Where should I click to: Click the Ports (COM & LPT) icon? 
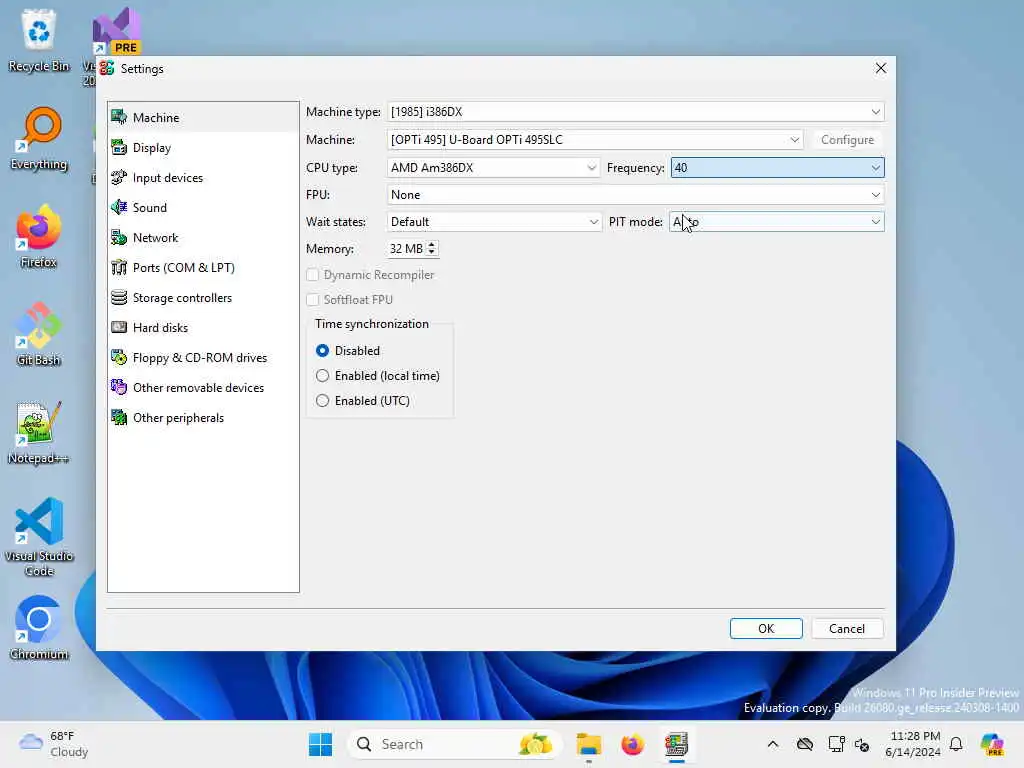click(x=119, y=268)
